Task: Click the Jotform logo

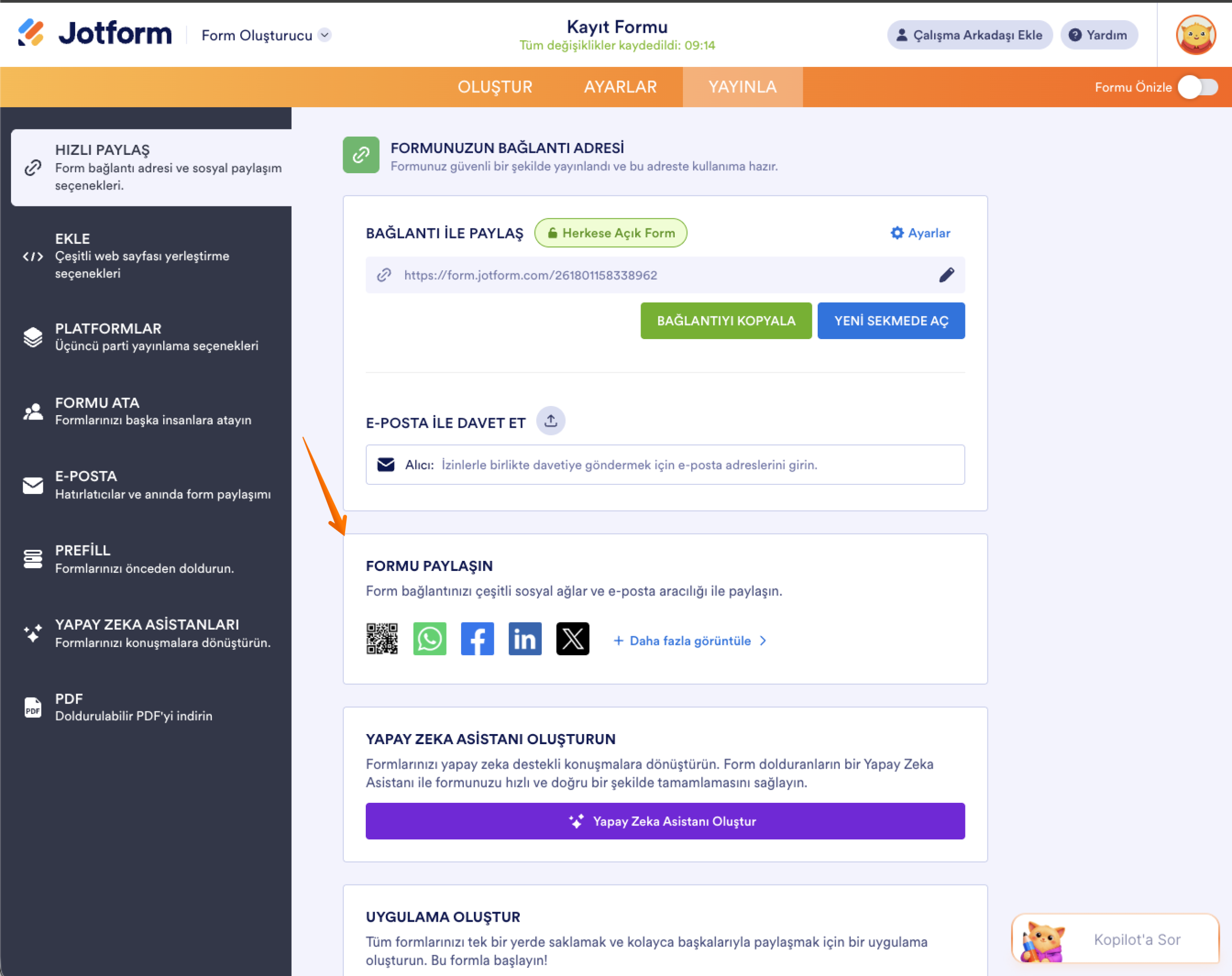Action: (x=95, y=33)
